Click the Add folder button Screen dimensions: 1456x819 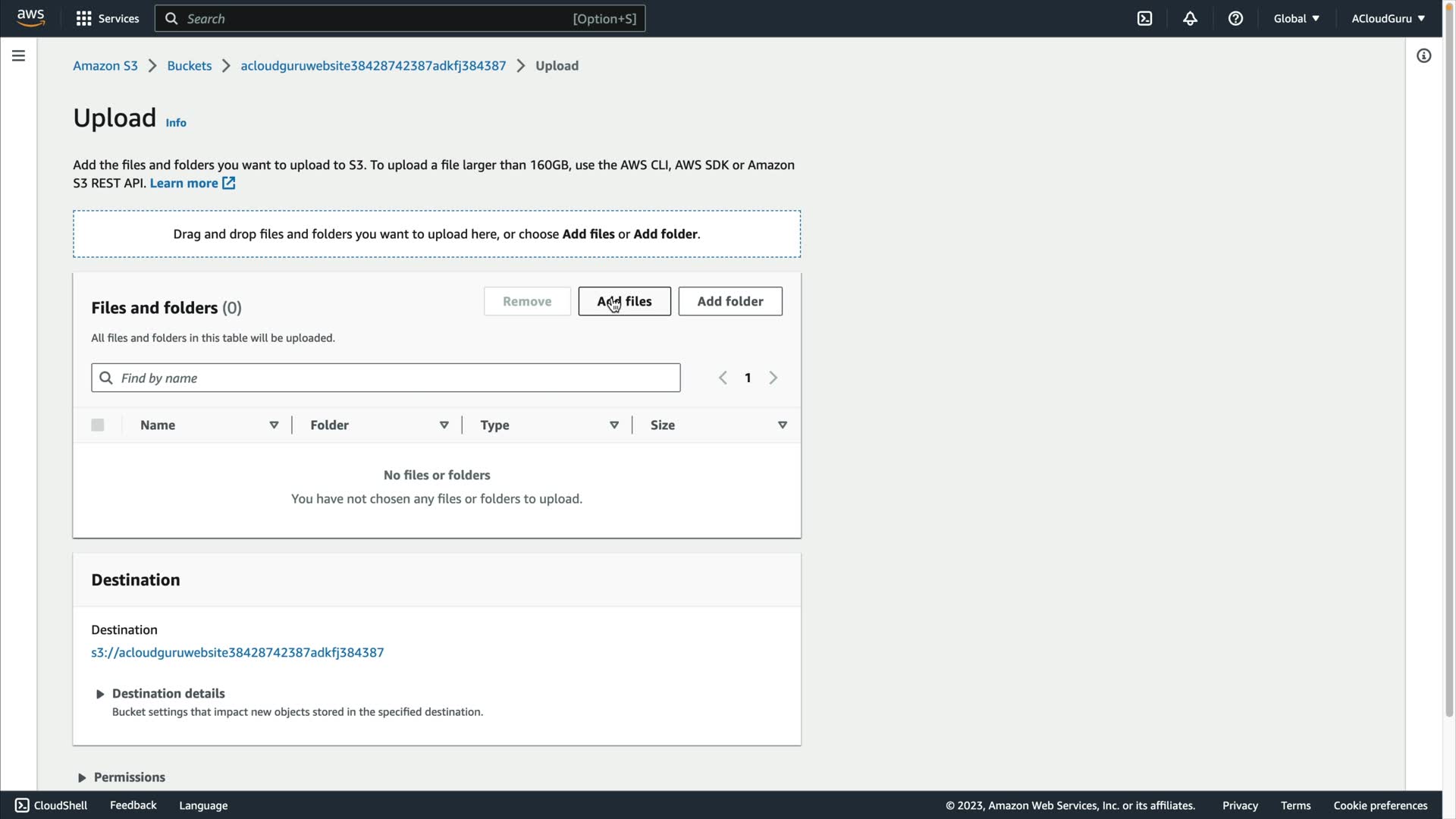click(730, 301)
